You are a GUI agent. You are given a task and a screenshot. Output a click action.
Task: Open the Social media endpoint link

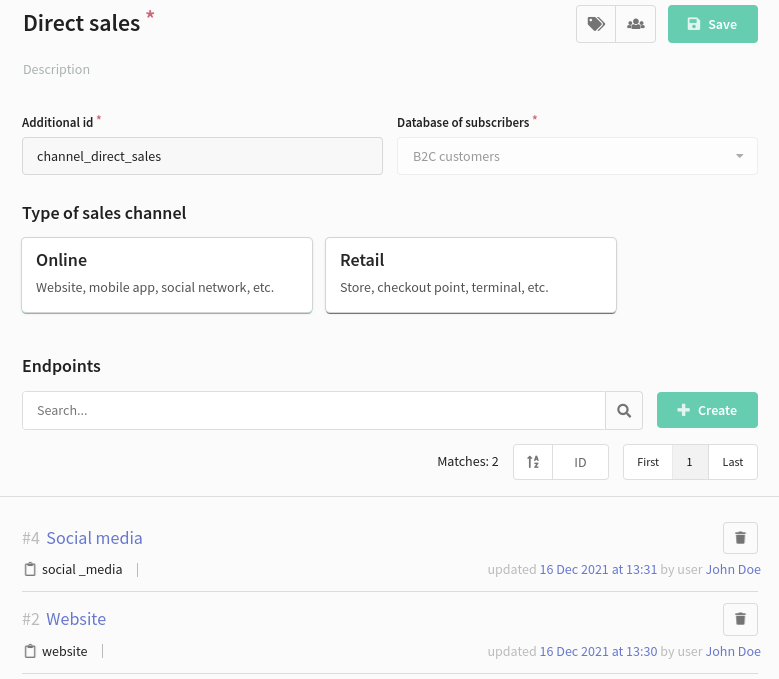point(94,538)
